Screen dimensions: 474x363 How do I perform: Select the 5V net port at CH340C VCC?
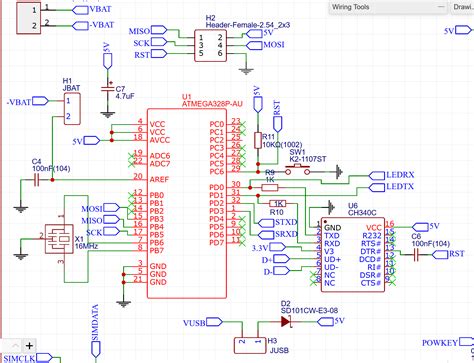[x=420, y=227]
